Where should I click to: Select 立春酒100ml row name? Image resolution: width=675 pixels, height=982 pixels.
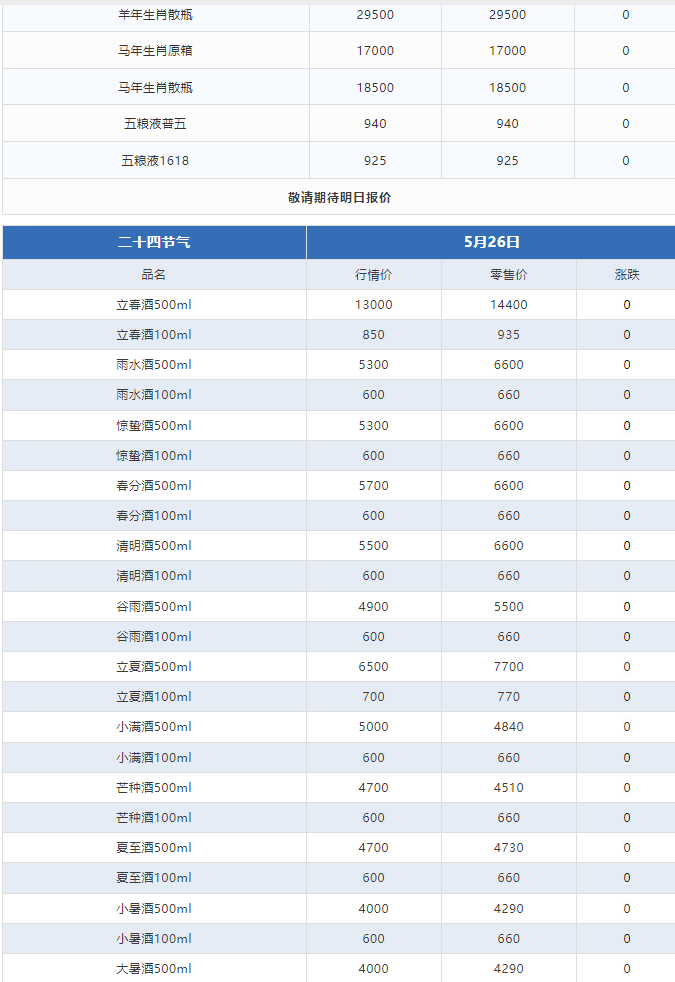154,334
